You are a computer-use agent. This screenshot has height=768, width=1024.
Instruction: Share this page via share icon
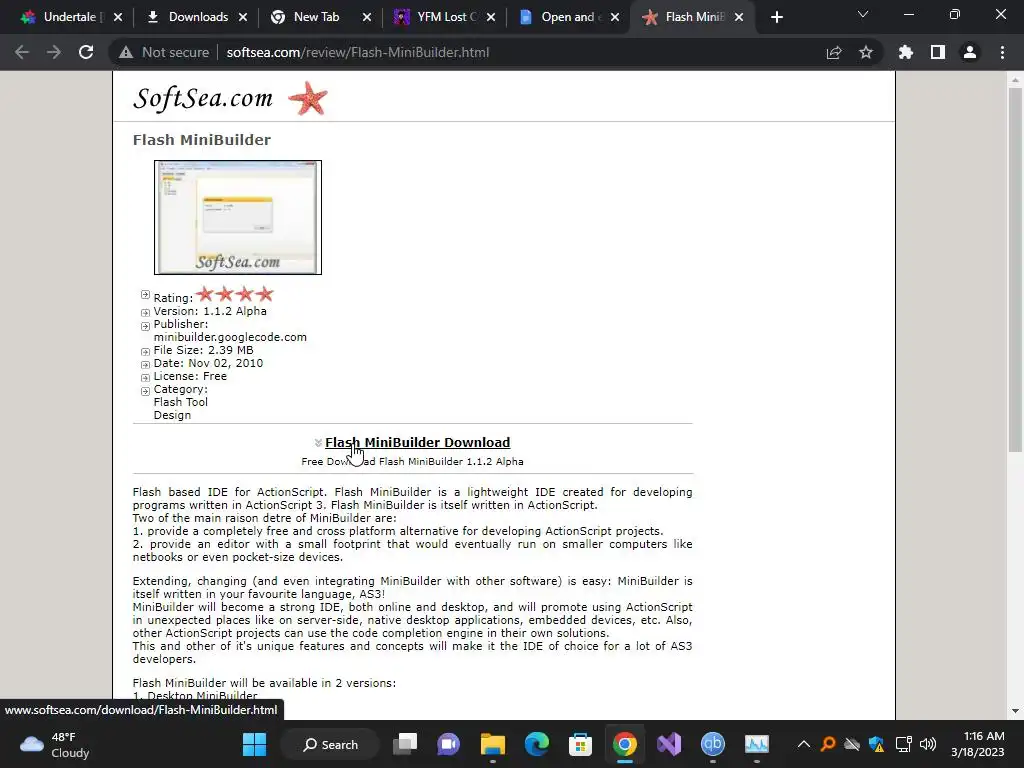pos(834,52)
